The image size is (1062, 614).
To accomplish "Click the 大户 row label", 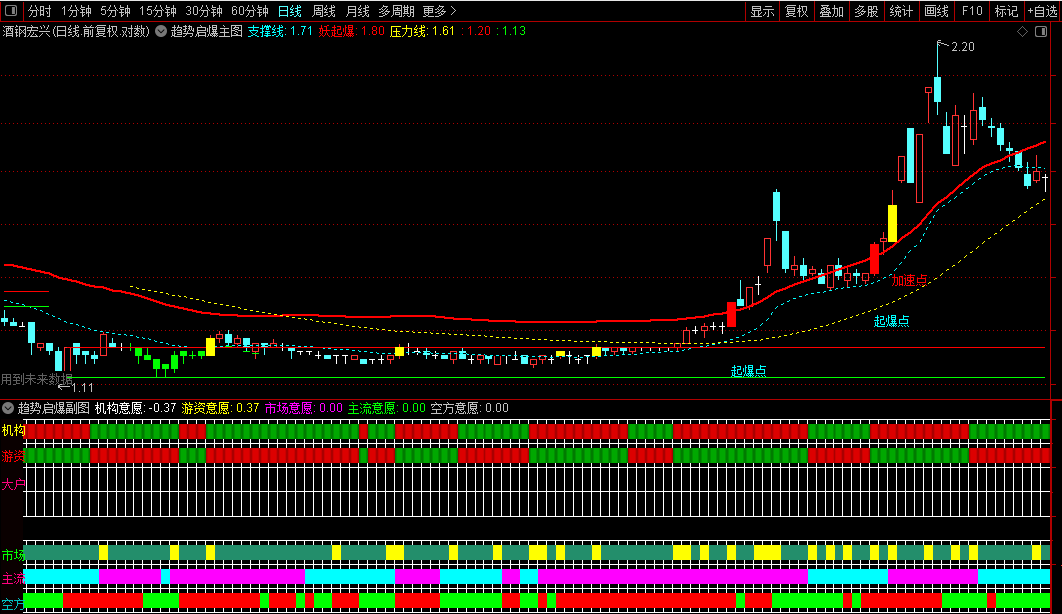I will pos(14,485).
